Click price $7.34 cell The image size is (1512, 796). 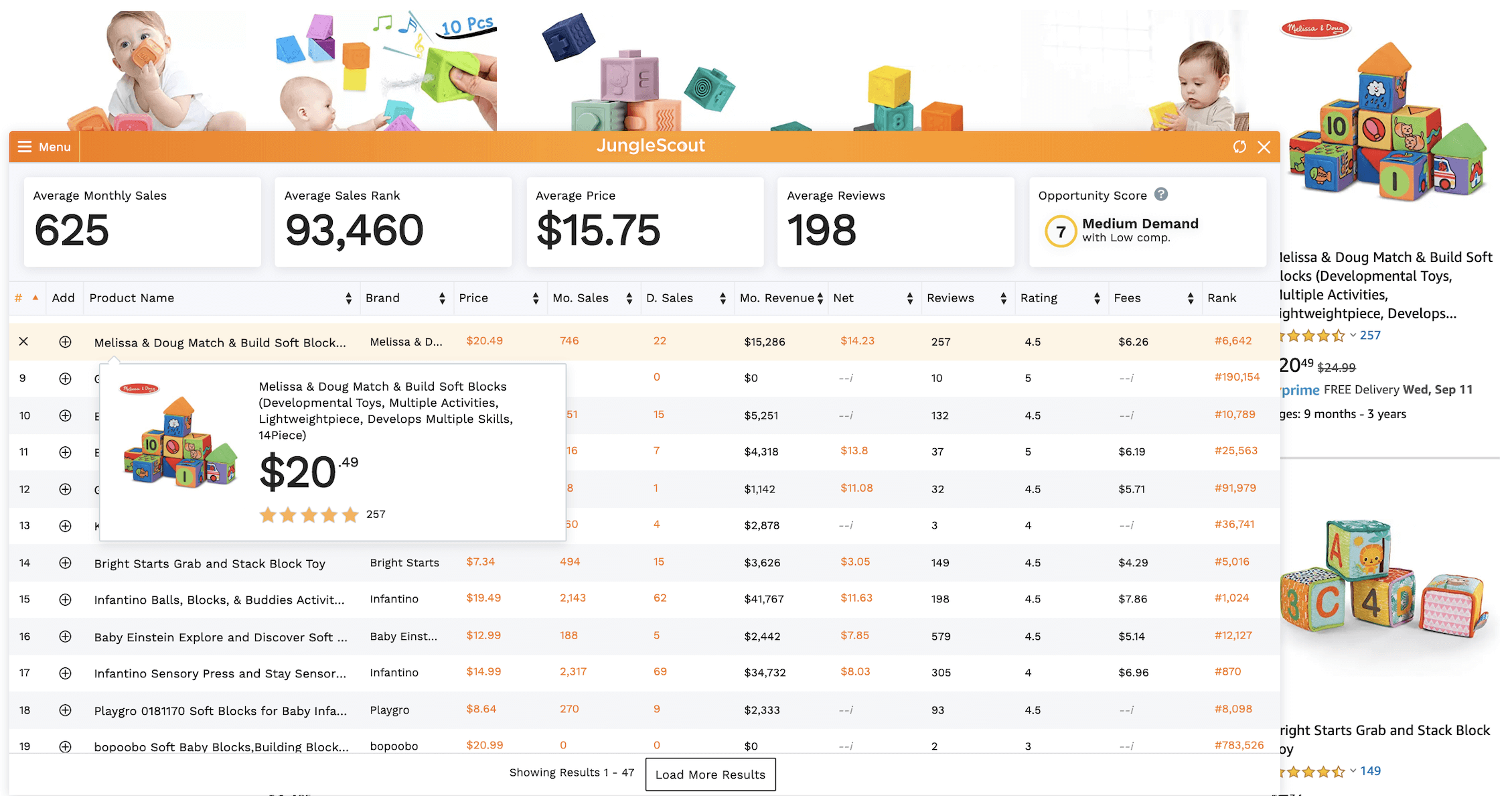click(481, 561)
